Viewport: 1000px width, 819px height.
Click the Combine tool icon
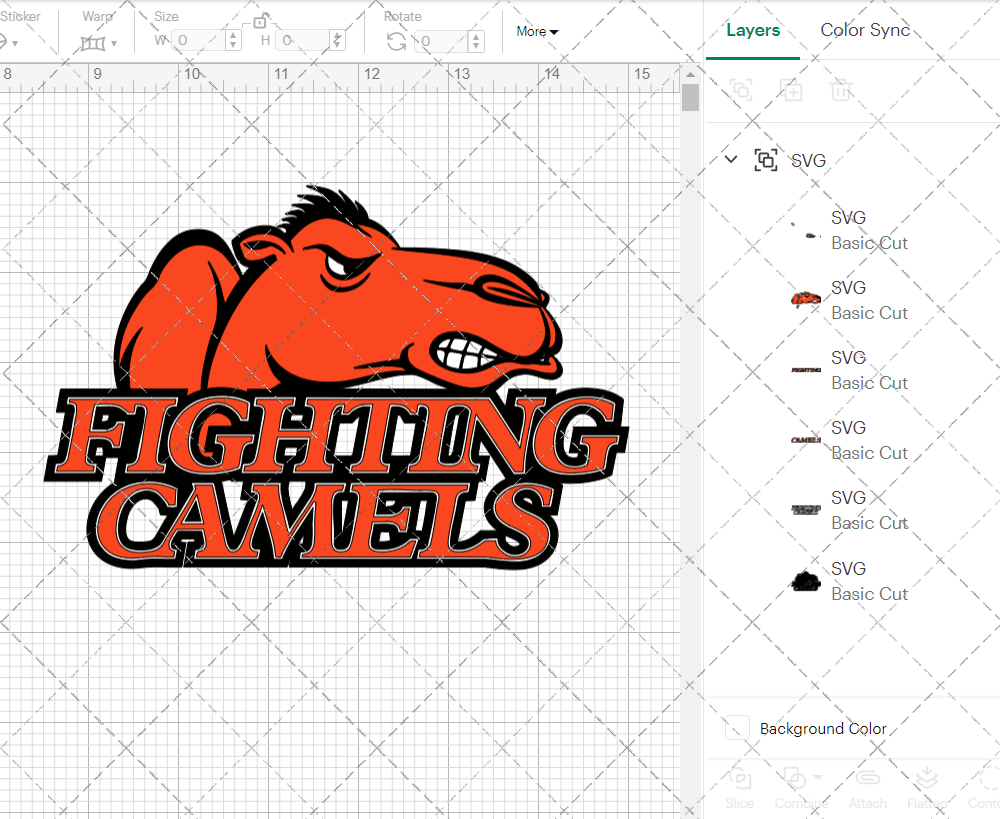(795, 778)
